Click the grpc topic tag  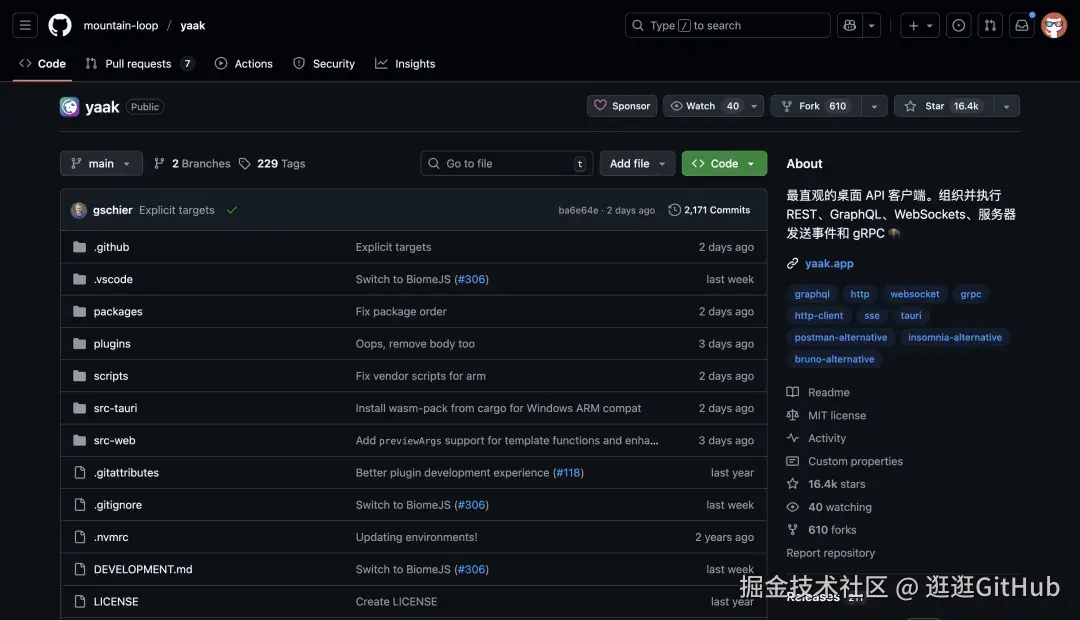(x=971, y=294)
